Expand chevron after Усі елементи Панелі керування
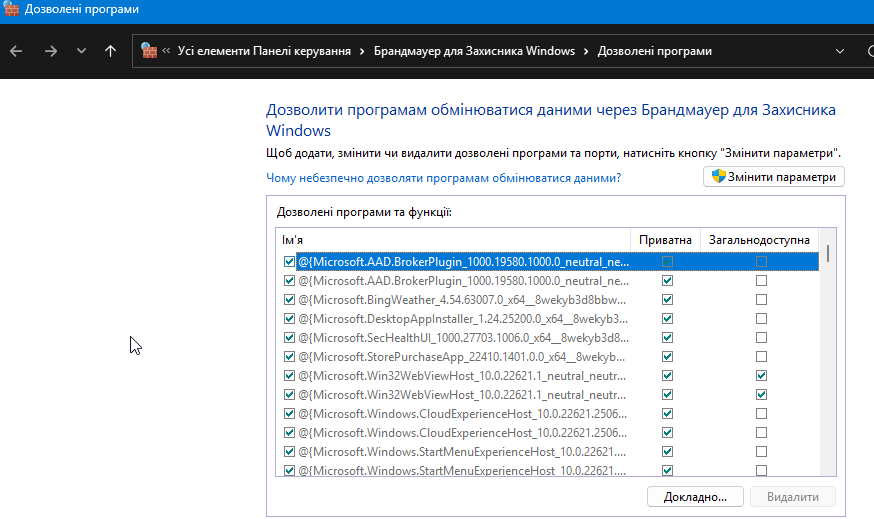The height and width of the screenshot is (519, 874). 362,51
